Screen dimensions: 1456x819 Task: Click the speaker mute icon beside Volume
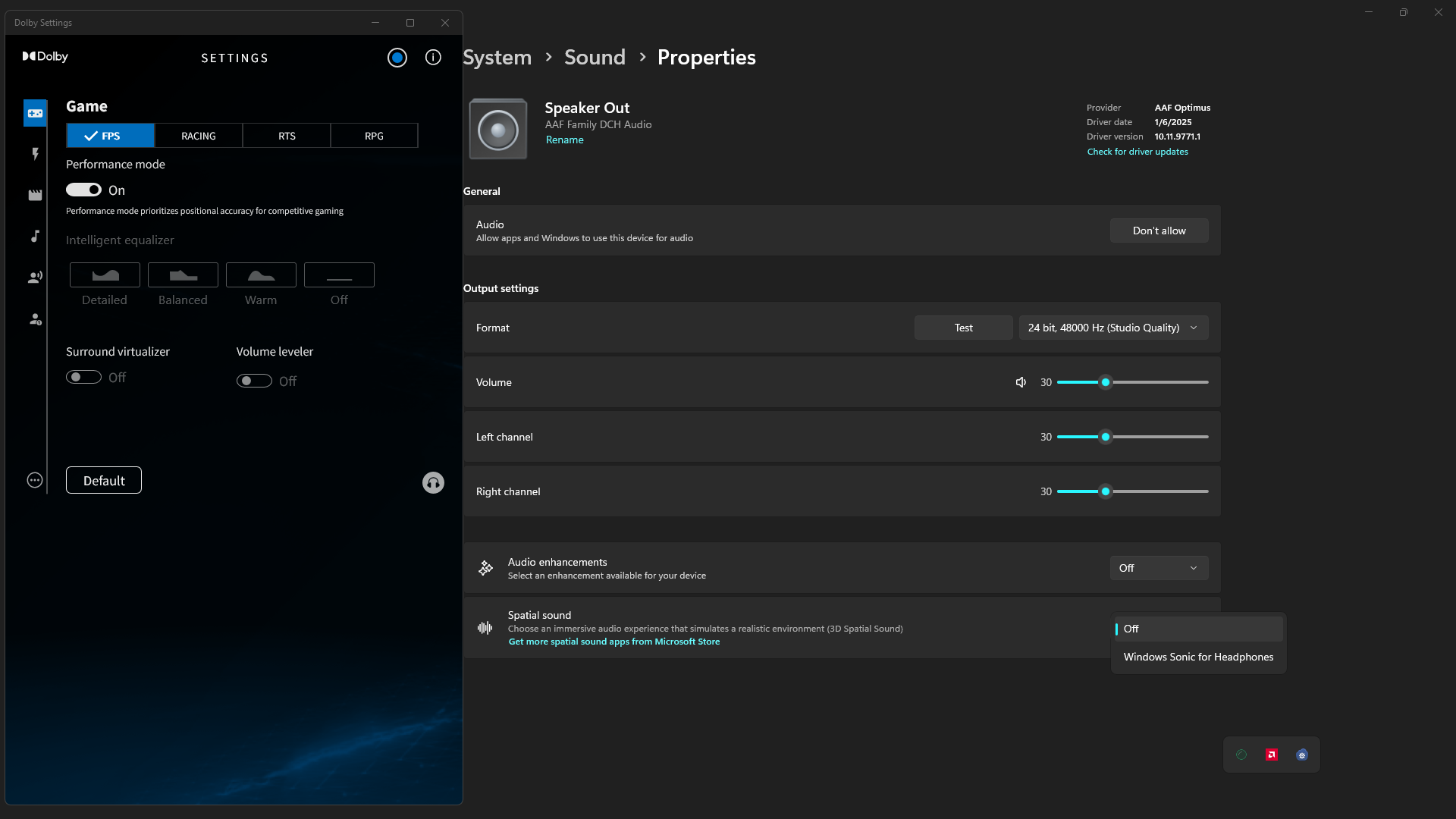click(1021, 382)
